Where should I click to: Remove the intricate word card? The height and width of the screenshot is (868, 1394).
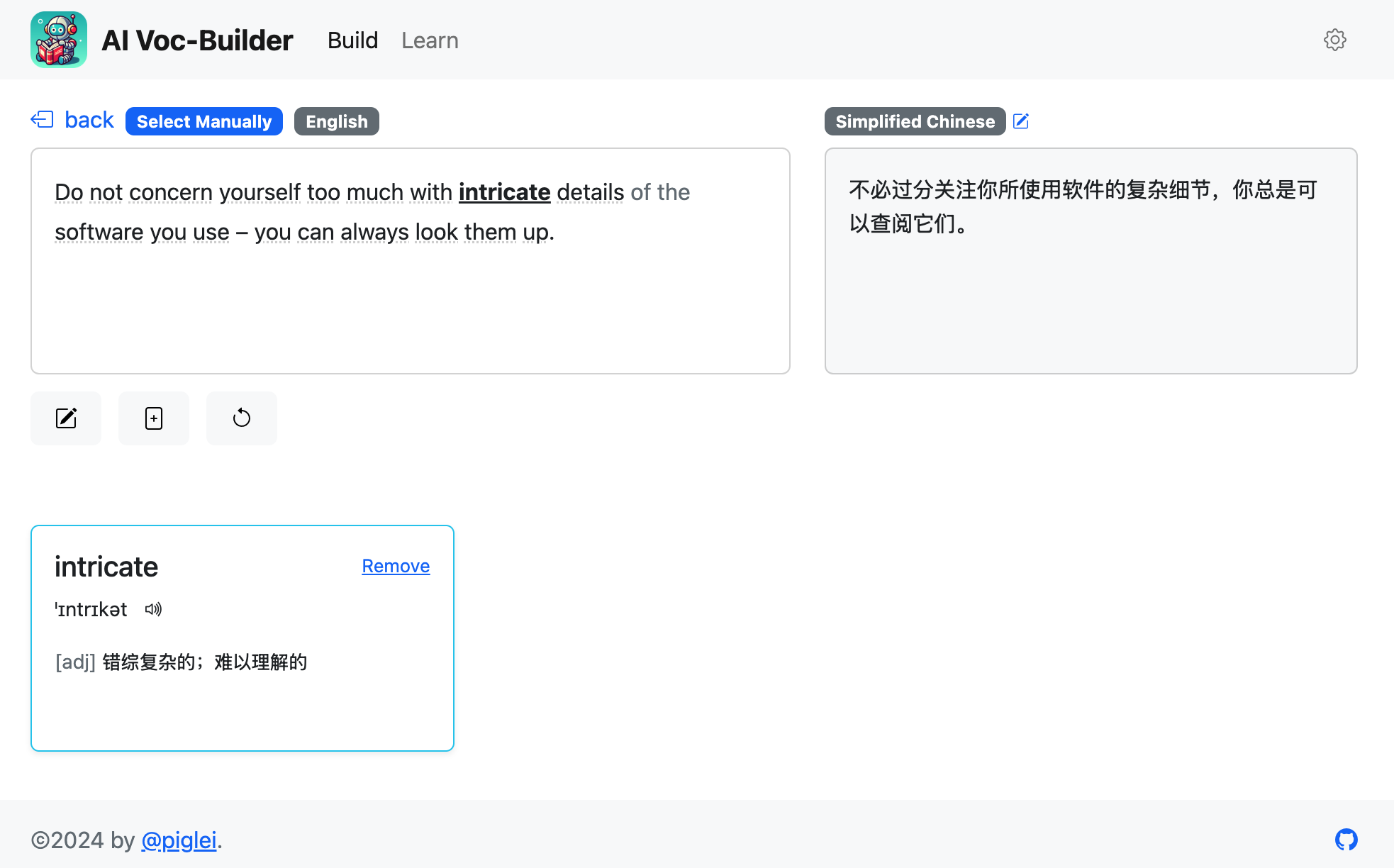click(x=395, y=566)
